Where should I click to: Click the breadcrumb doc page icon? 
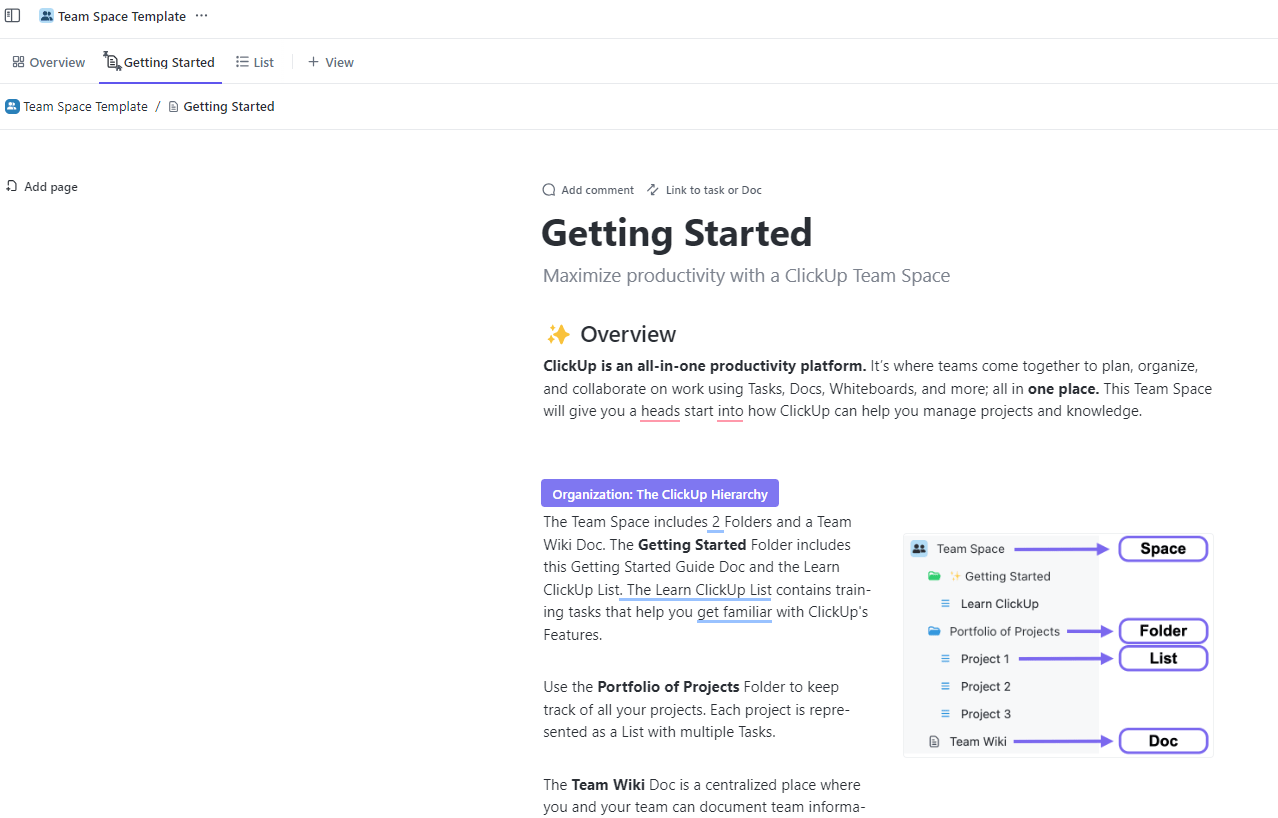(174, 107)
